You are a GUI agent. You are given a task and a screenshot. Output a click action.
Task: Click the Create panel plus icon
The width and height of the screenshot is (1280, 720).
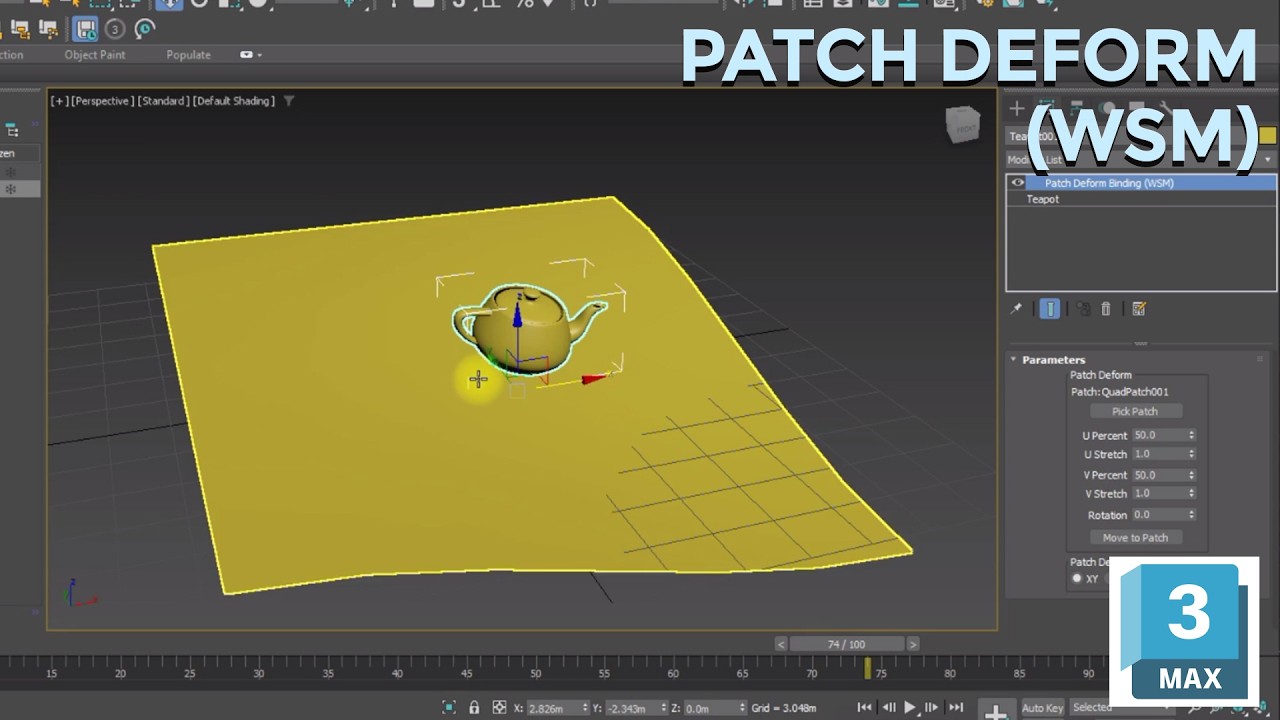(1017, 109)
